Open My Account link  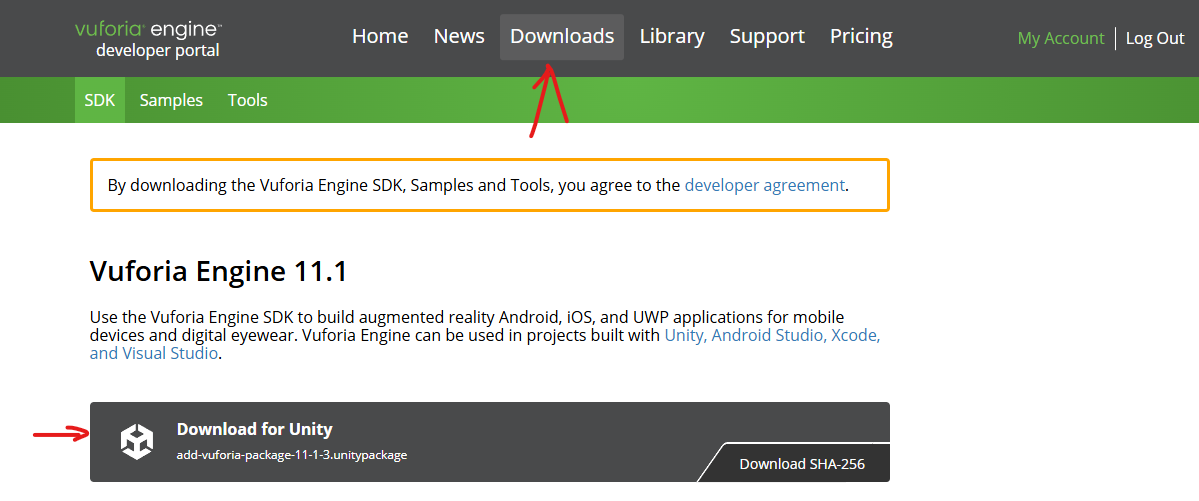click(x=1061, y=38)
